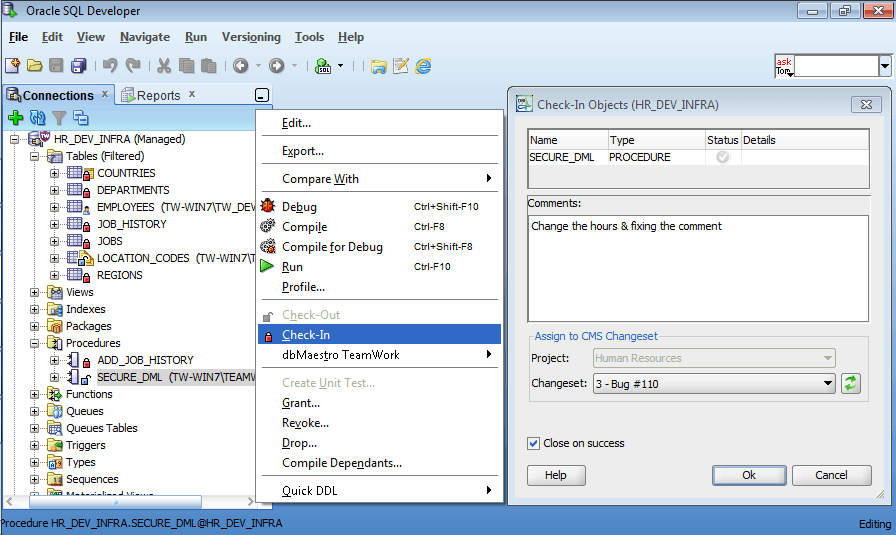
Task: Toggle the Close on success checkbox
Action: tap(533, 443)
